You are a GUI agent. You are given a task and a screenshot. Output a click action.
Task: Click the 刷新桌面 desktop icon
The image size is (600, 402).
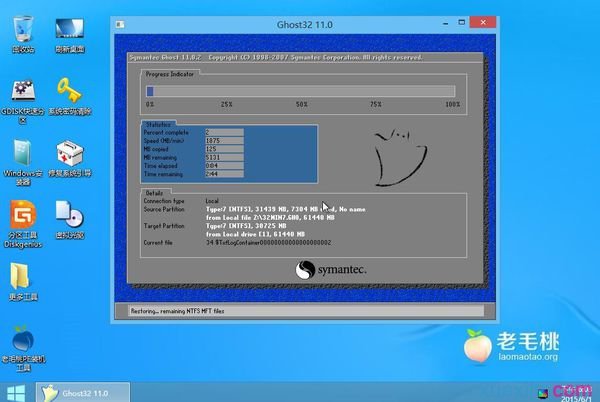tap(70, 34)
